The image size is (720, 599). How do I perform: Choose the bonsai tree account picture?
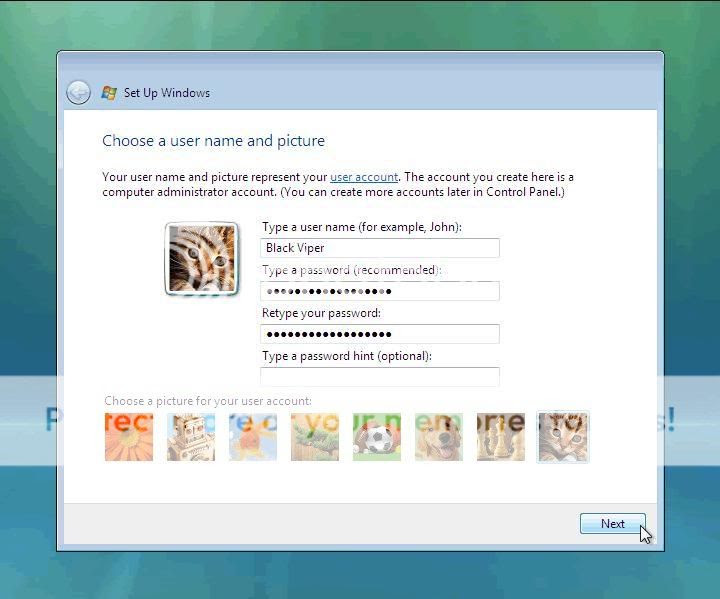pyautogui.click(x=315, y=437)
